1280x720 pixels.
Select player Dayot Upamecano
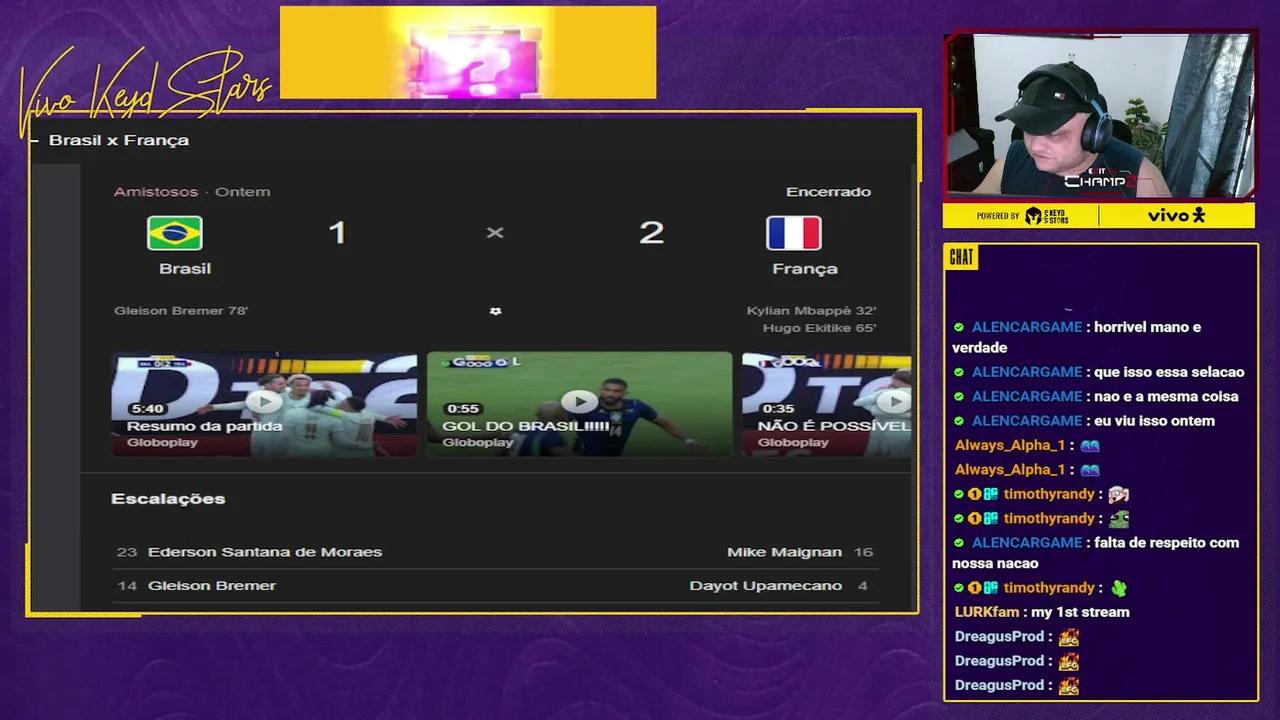tap(765, 585)
